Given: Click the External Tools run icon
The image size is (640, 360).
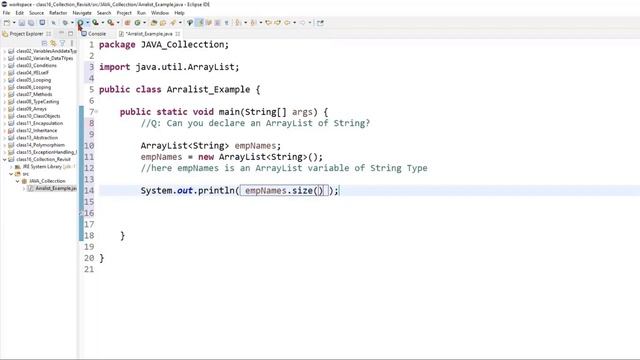Looking at the screenshot, I should click(x=110, y=23).
